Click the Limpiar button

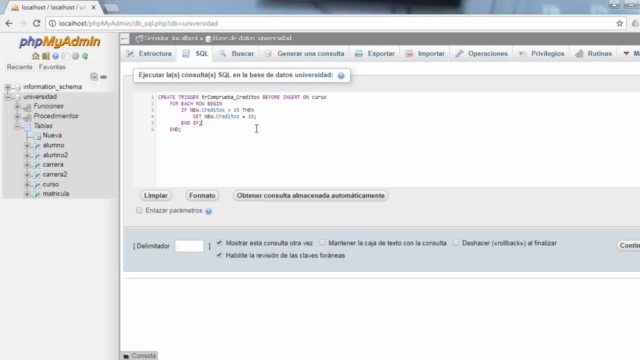tap(156, 196)
